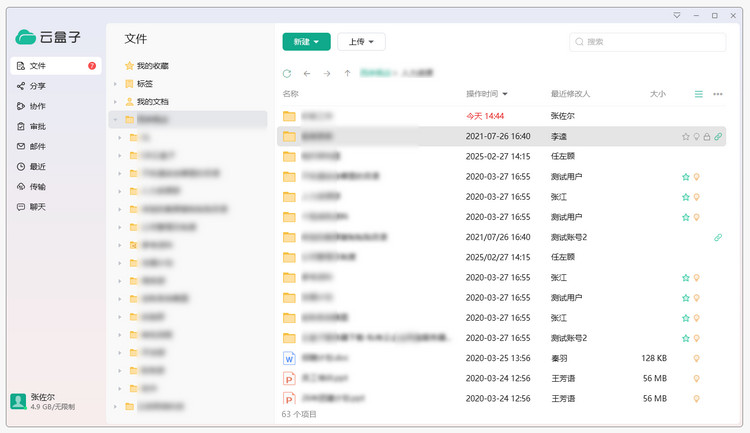
Task: Expand the 标签 tree node arrow
Action: pos(115,84)
